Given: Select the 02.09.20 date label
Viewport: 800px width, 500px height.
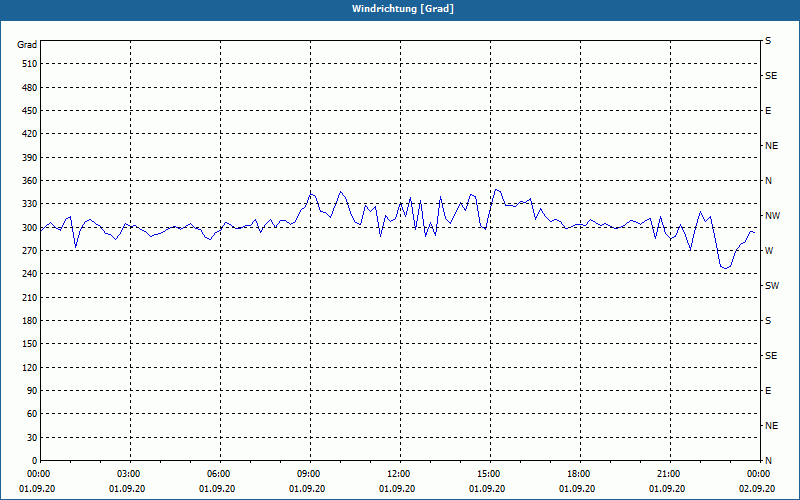Looking at the screenshot, I should (x=757, y=489).
